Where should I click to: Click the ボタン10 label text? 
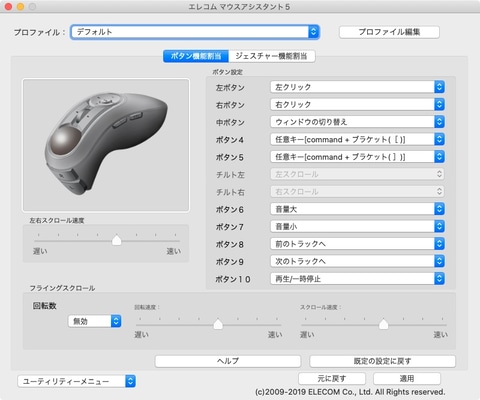(233, 279)
